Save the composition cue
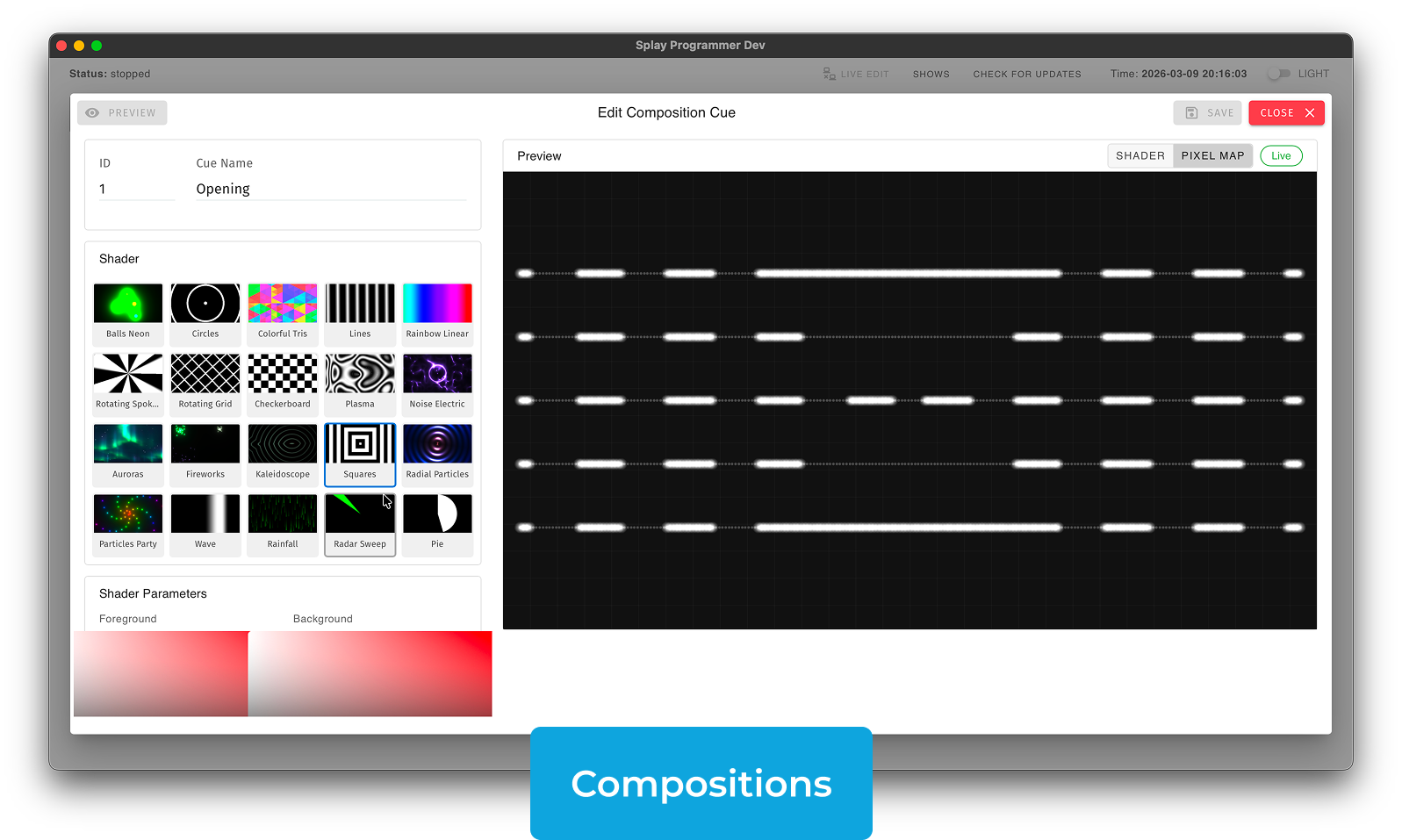This screenshot has width=1402, height=840. click(1210, 113)
